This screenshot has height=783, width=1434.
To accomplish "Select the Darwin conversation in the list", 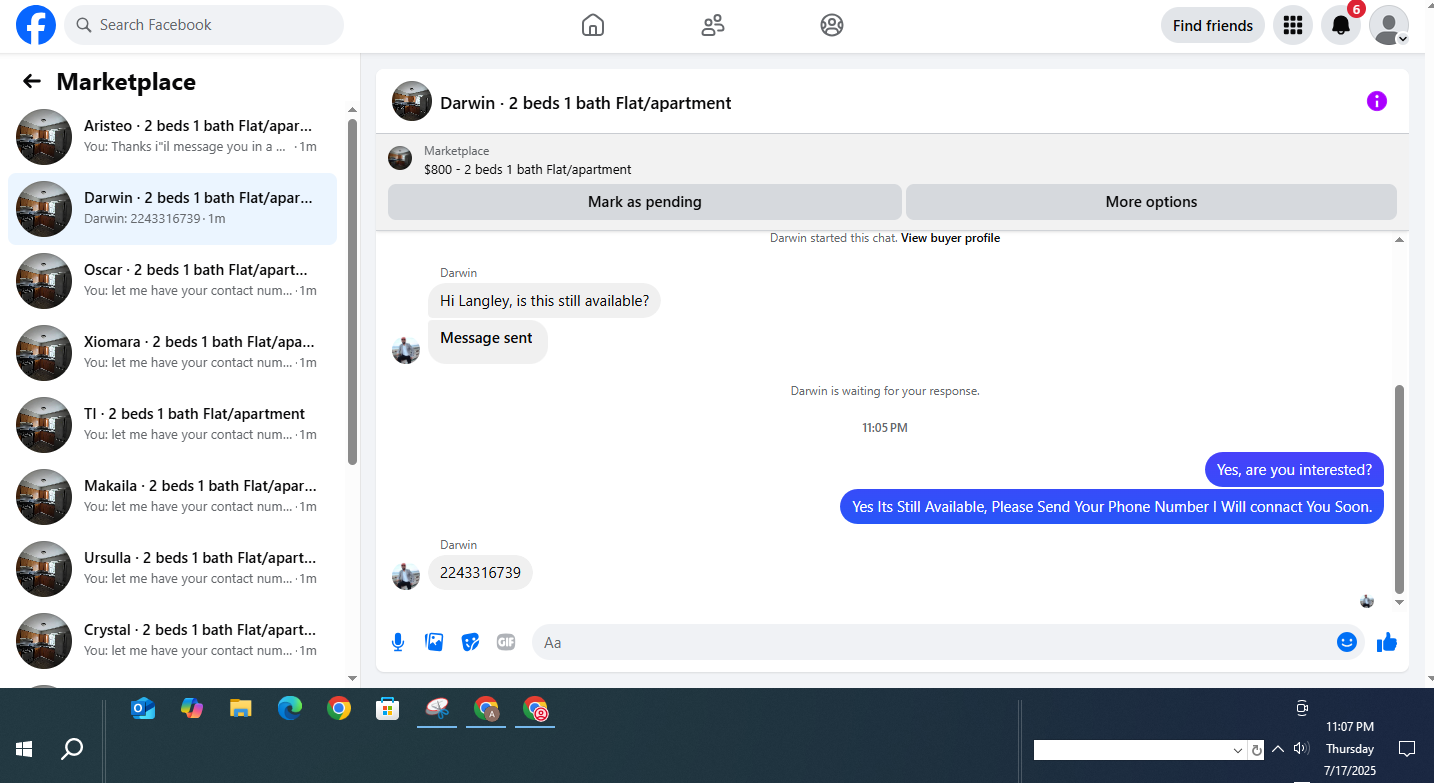I will coord(172,209).
